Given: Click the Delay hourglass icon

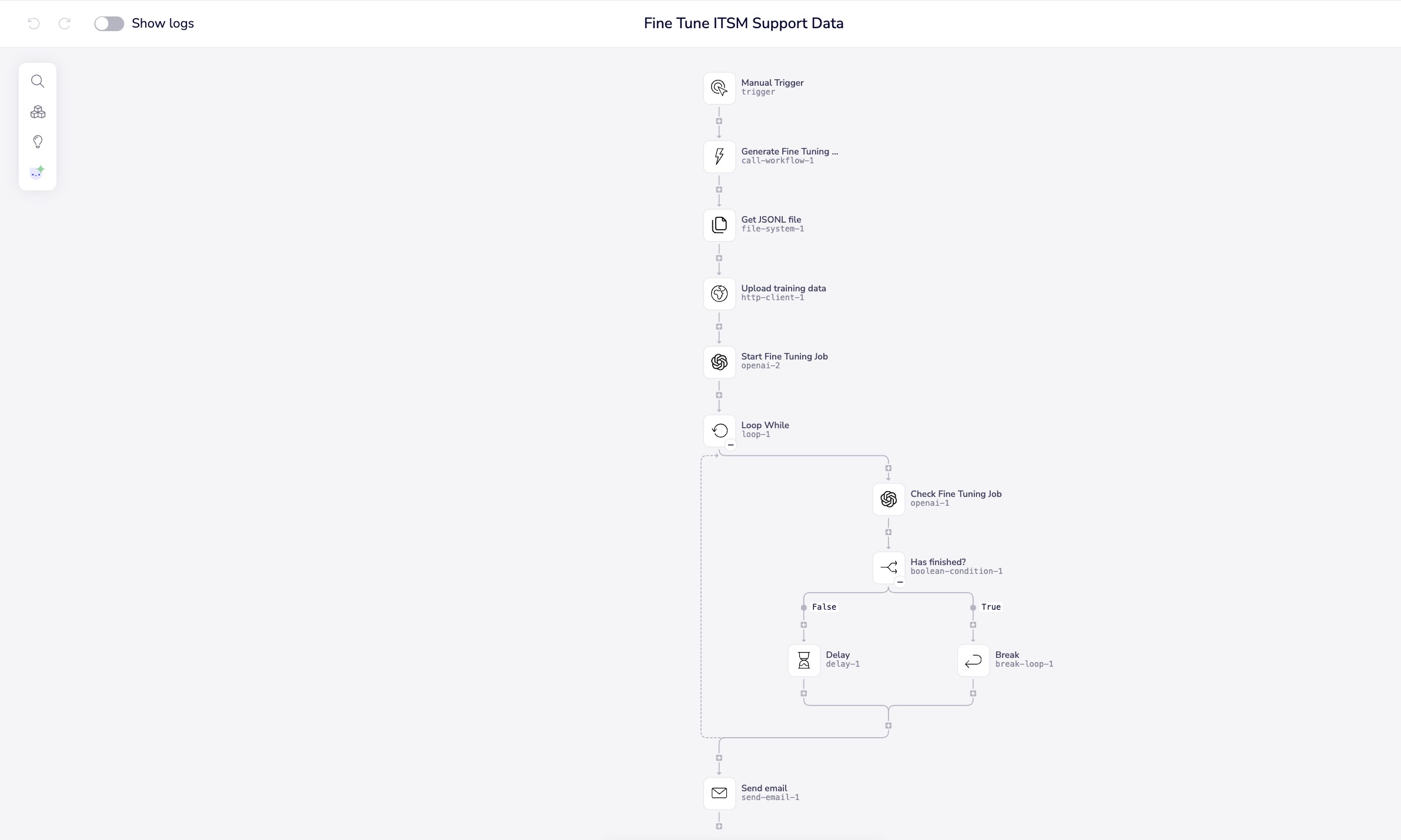Looking at the screenshot, I should point(803,660).
